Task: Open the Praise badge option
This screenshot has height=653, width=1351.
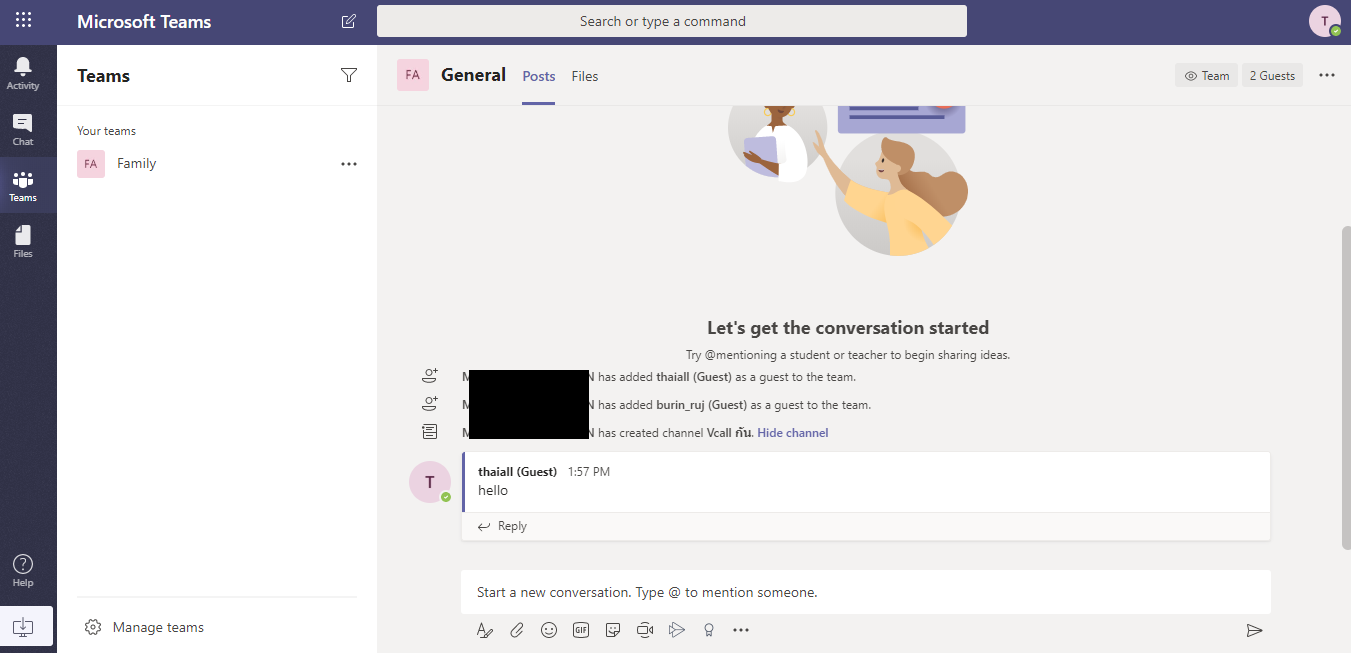Action: pos(709,630)
